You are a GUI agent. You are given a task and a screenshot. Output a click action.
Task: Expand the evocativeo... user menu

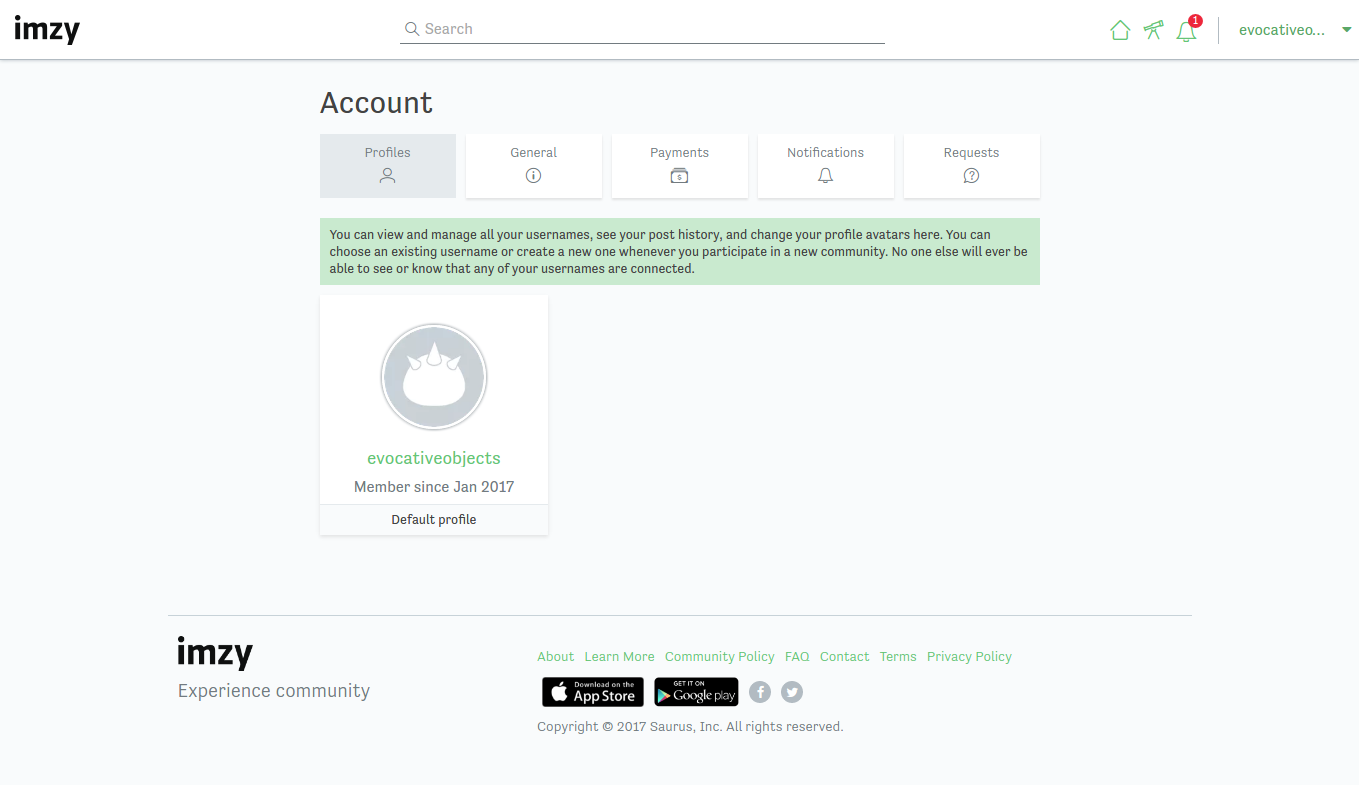[x=1295, y=30]
